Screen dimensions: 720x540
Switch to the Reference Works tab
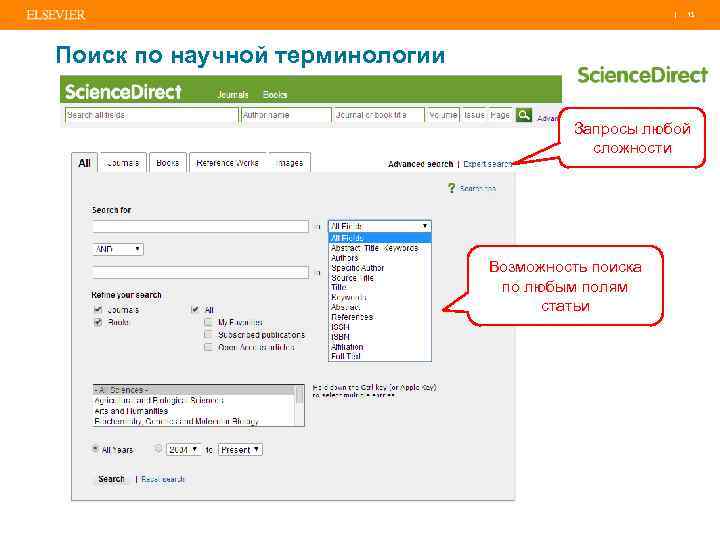pos(227,163)
